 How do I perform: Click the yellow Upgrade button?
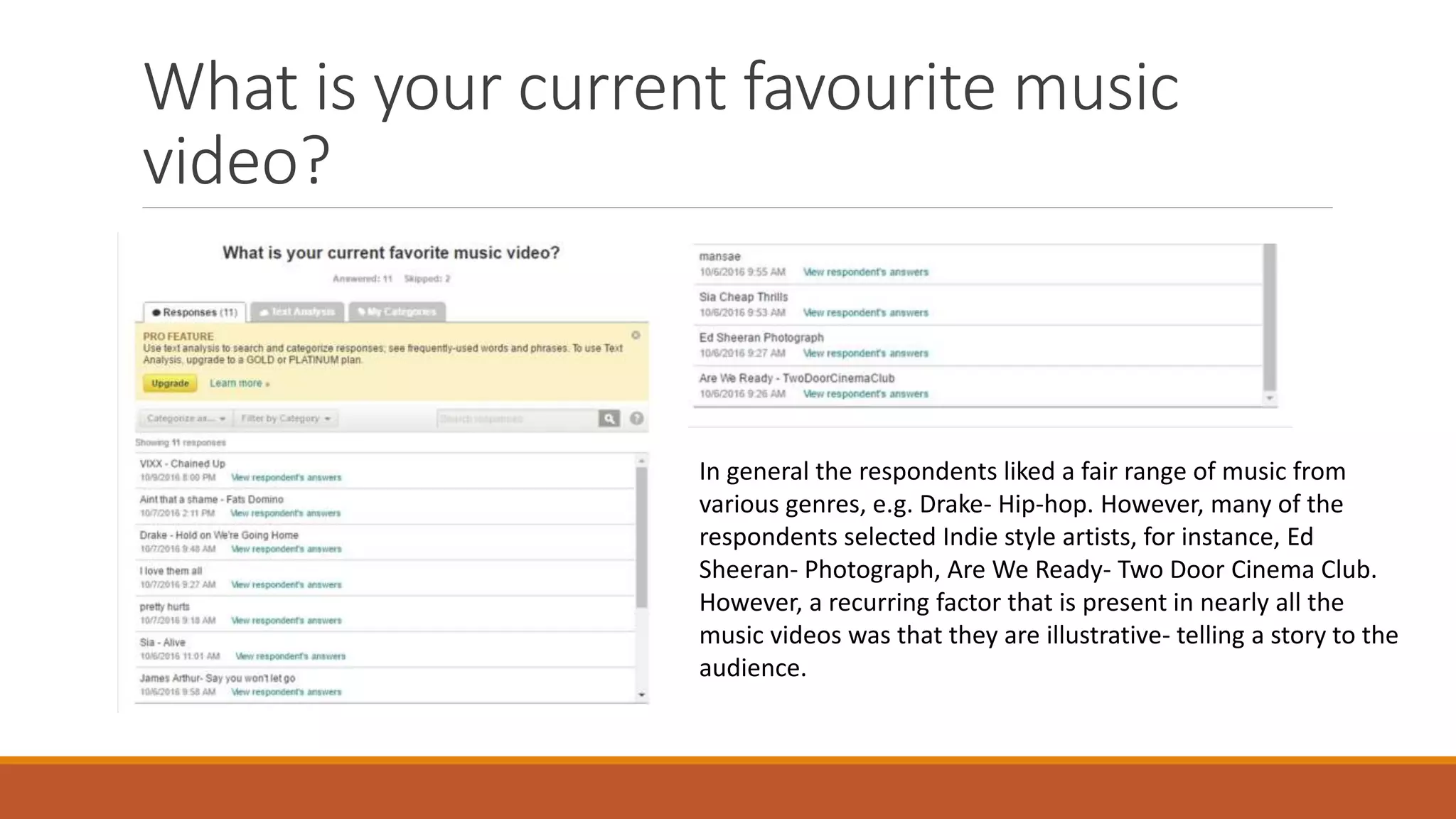(x=170, y=383)
